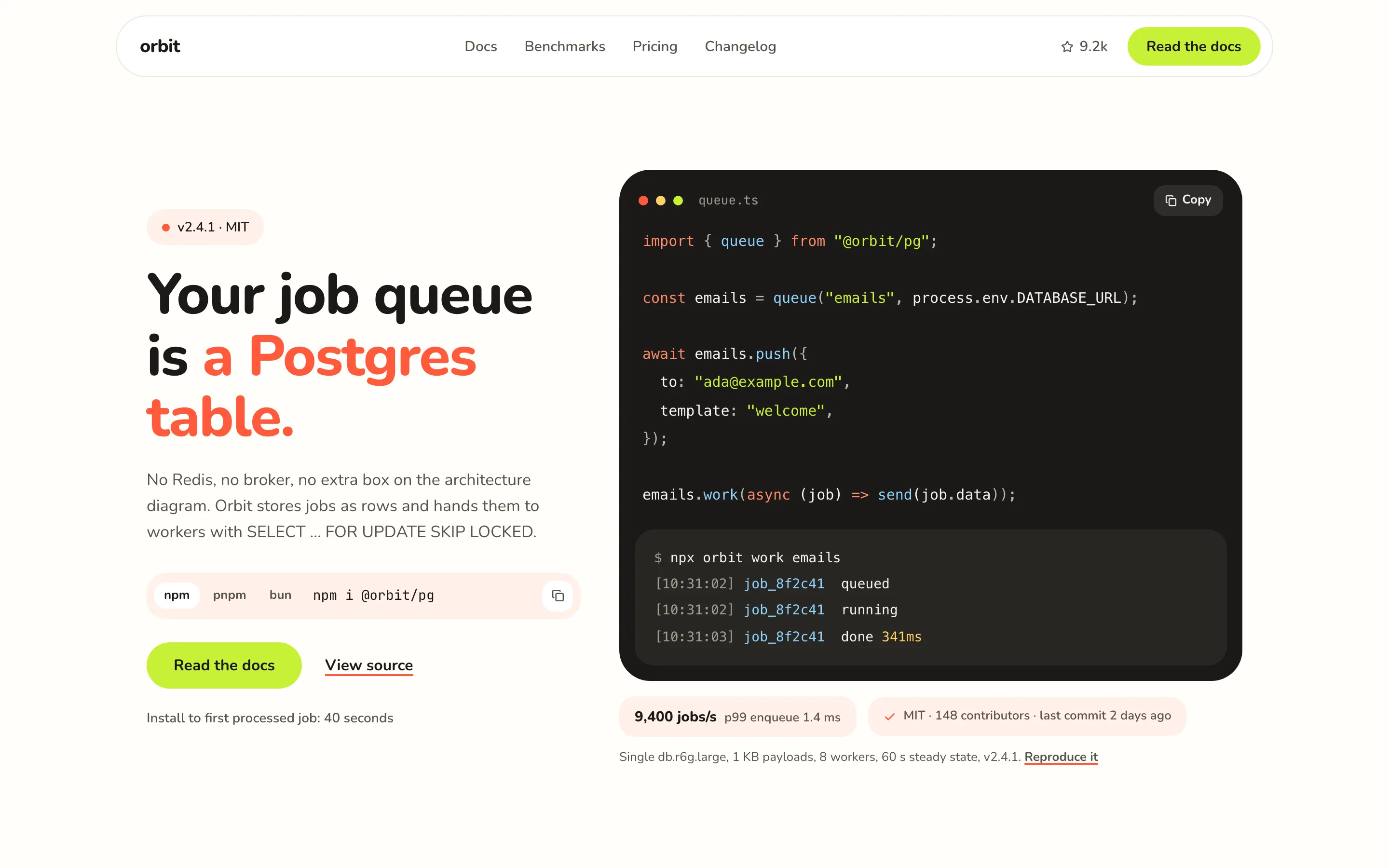Open the Reproduce it link
The width and height of the screenshot is (1389, 868).
(1061, 757)
